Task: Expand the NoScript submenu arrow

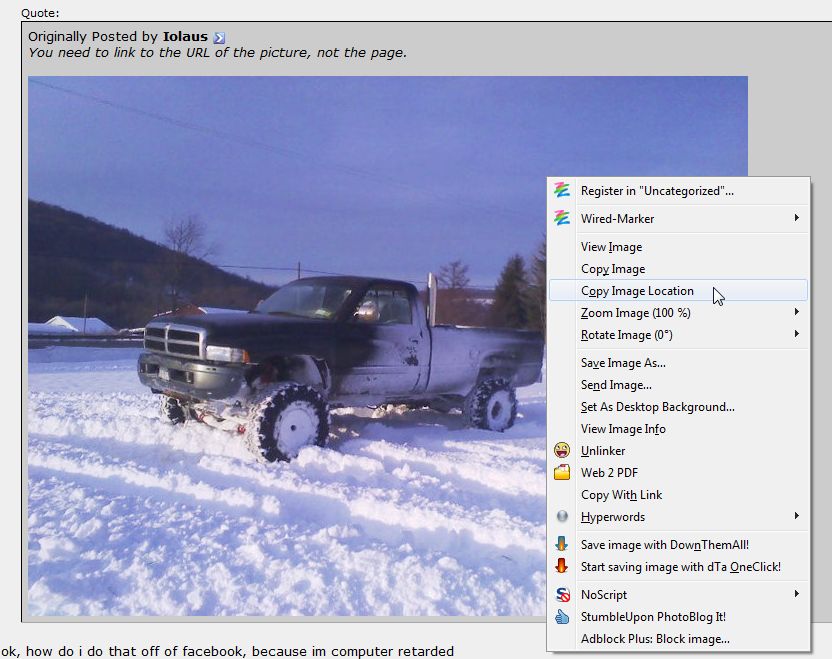Action: (x=796, y=594)
